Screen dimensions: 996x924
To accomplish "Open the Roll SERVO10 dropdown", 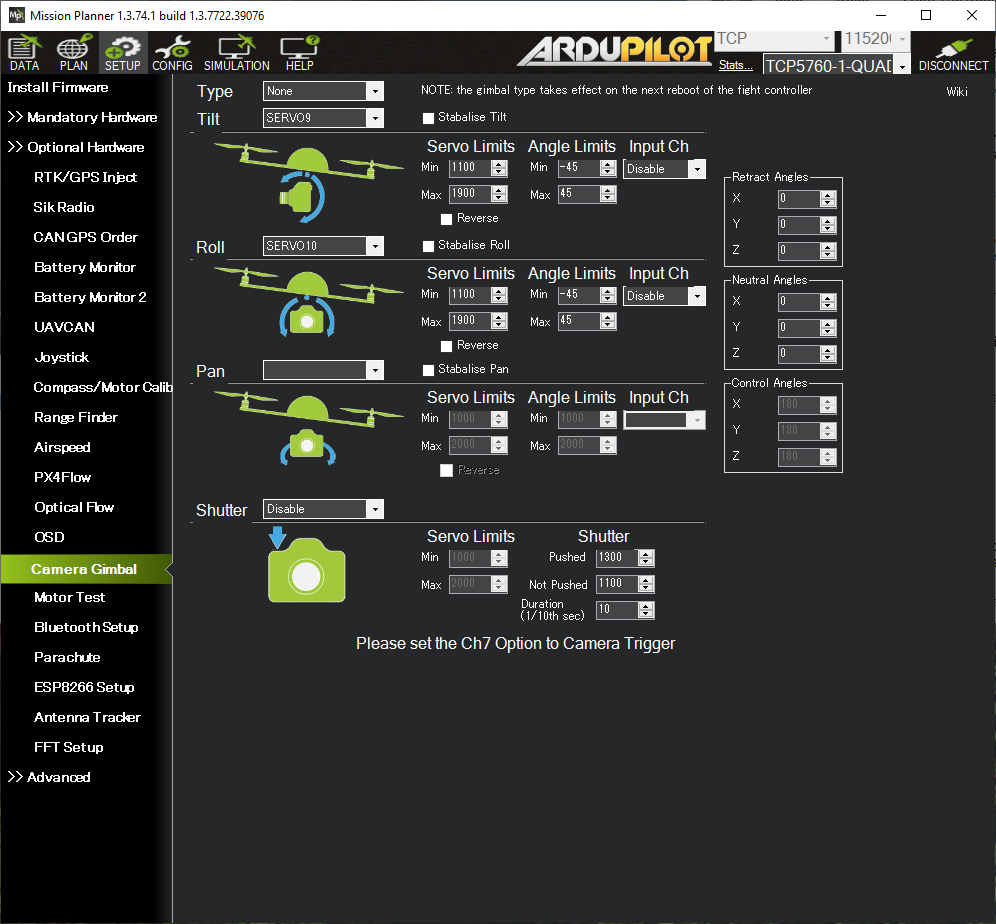I will pyautogui.click(x=323, y=246).
